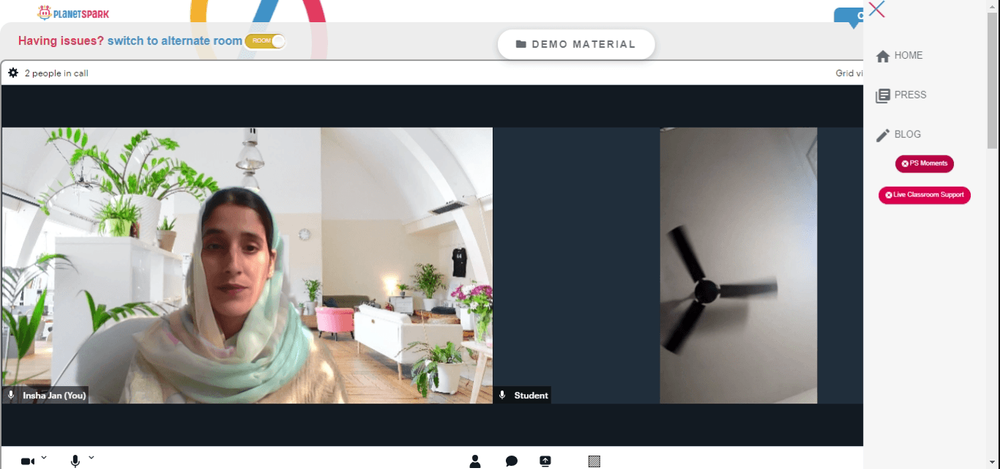Click the dotted square icon in toolbar

click(x=594, y=461)
